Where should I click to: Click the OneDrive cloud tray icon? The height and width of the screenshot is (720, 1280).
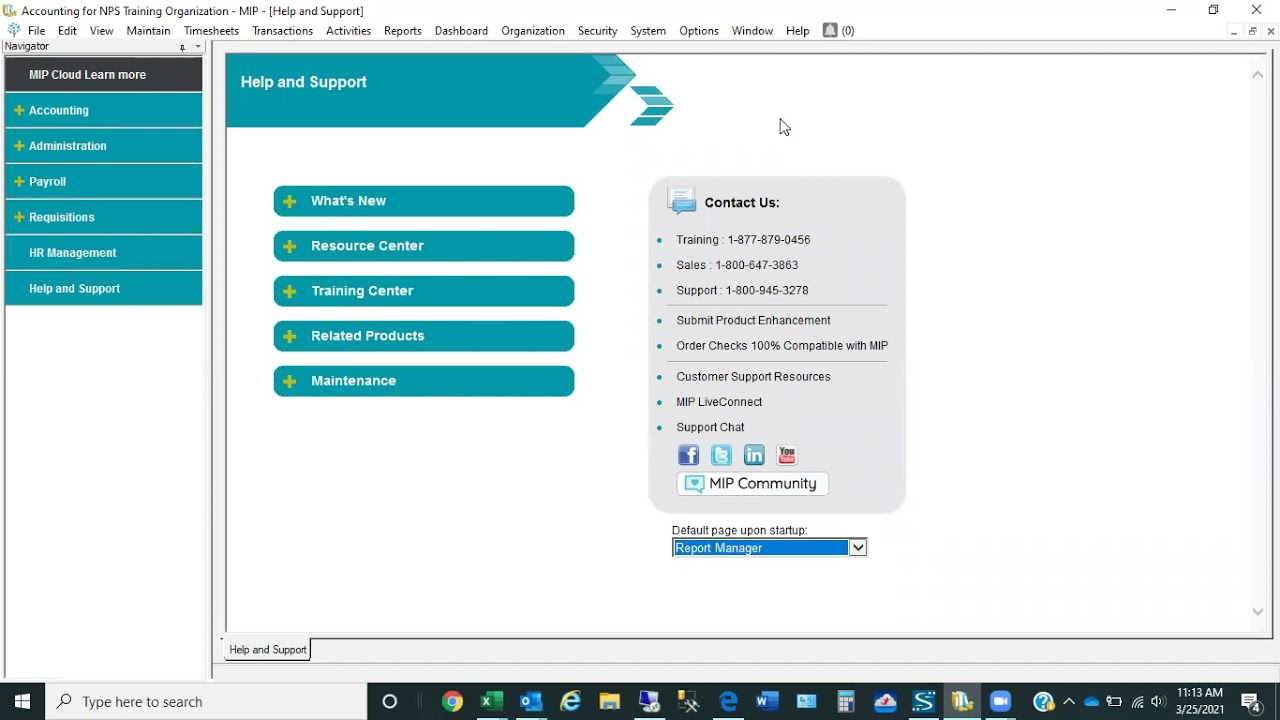click(1091, 701)
